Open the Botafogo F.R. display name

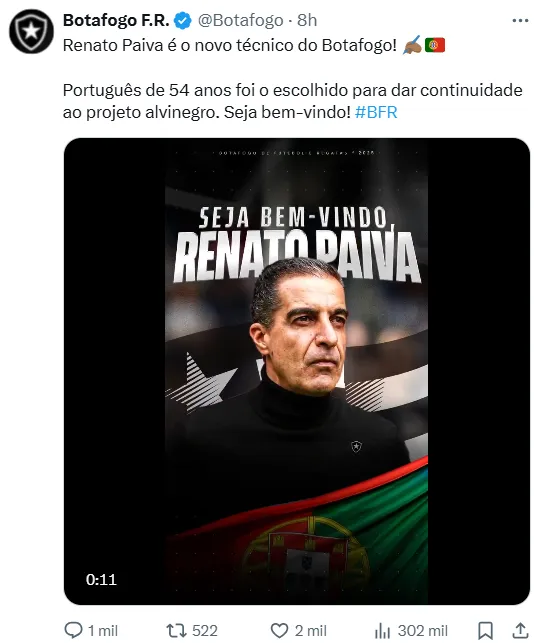116,21
